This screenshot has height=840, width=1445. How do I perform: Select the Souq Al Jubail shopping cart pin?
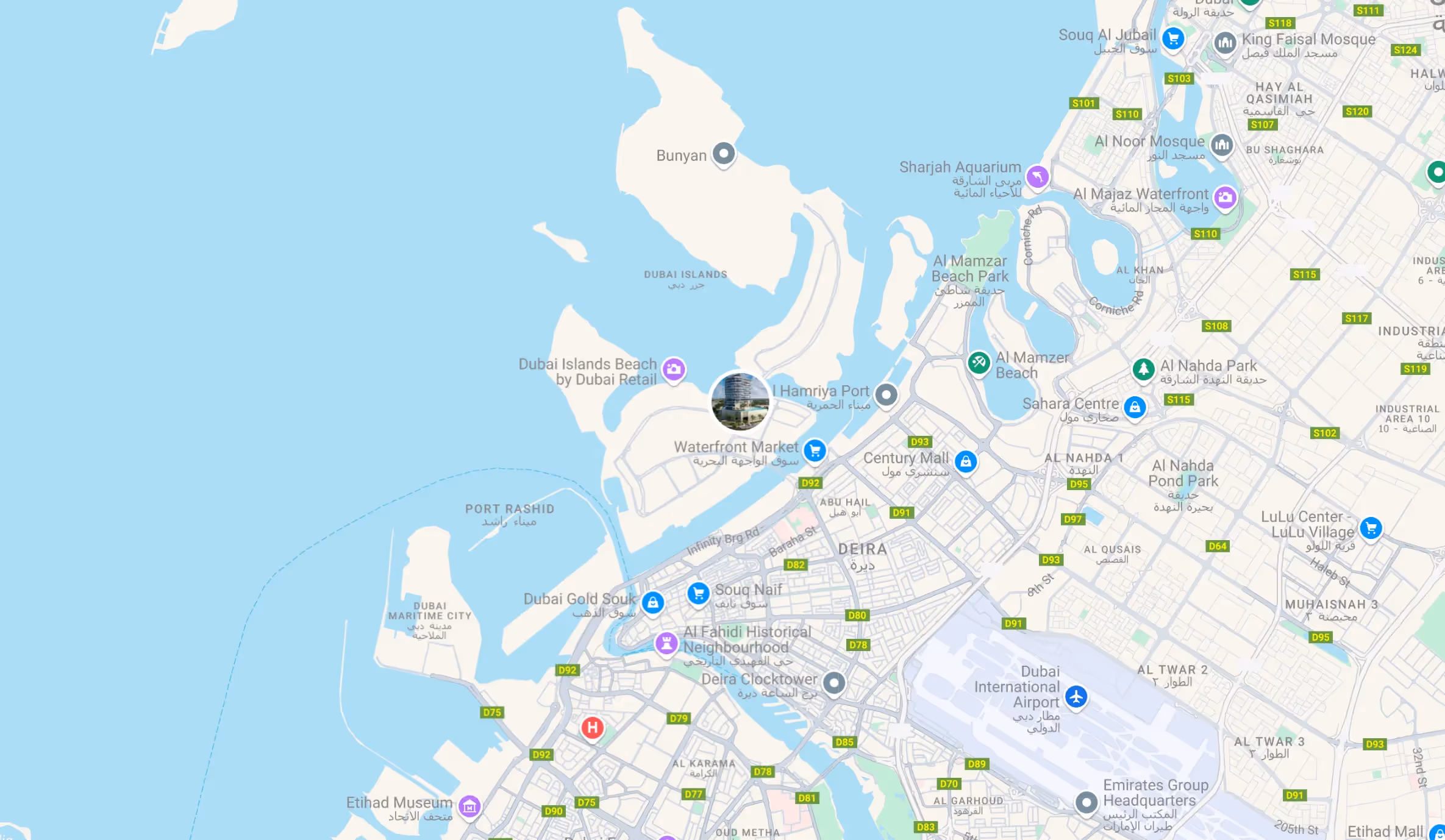(x=1173, y=38)
